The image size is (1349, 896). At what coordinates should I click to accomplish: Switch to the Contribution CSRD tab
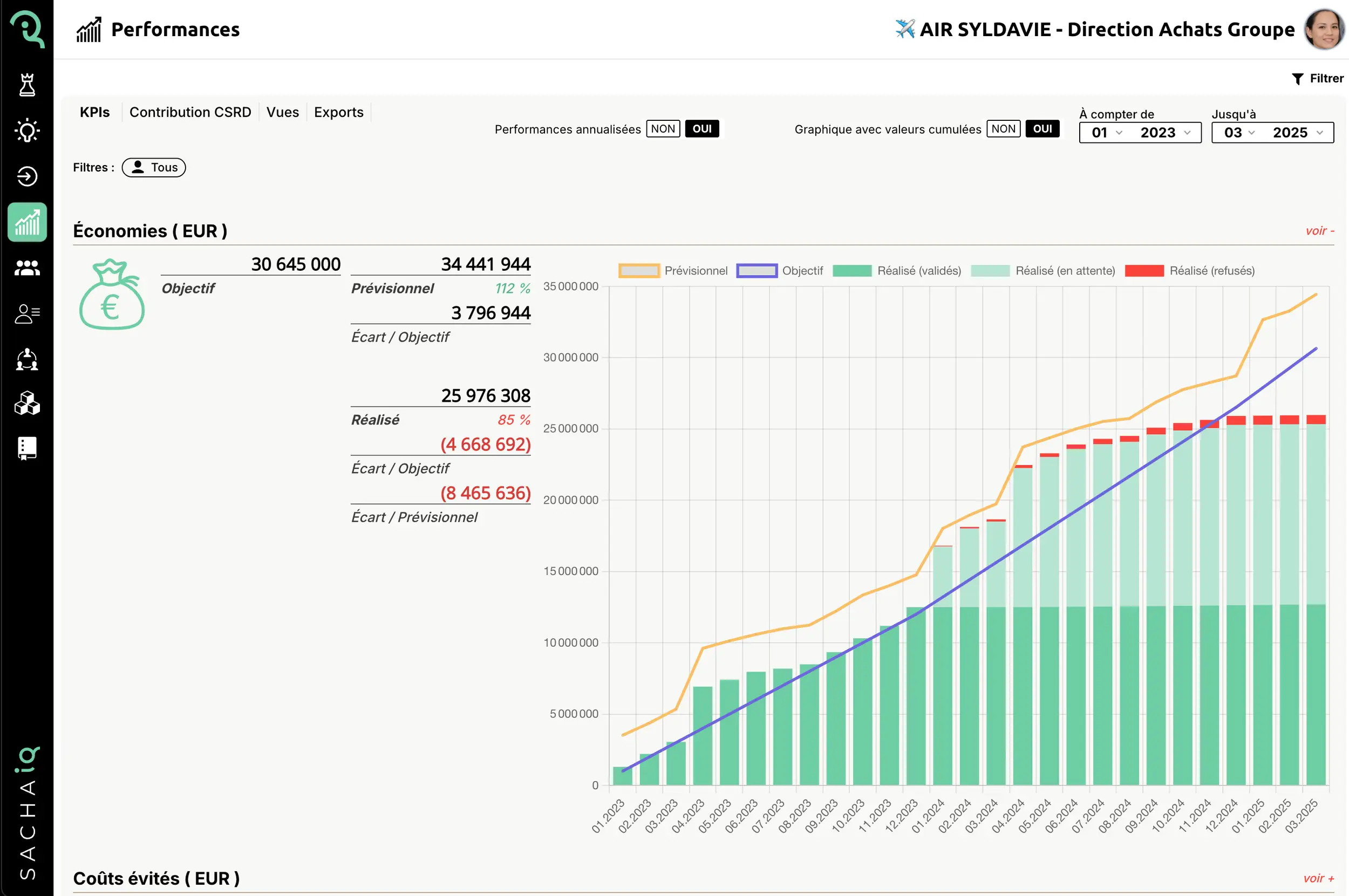190,112
